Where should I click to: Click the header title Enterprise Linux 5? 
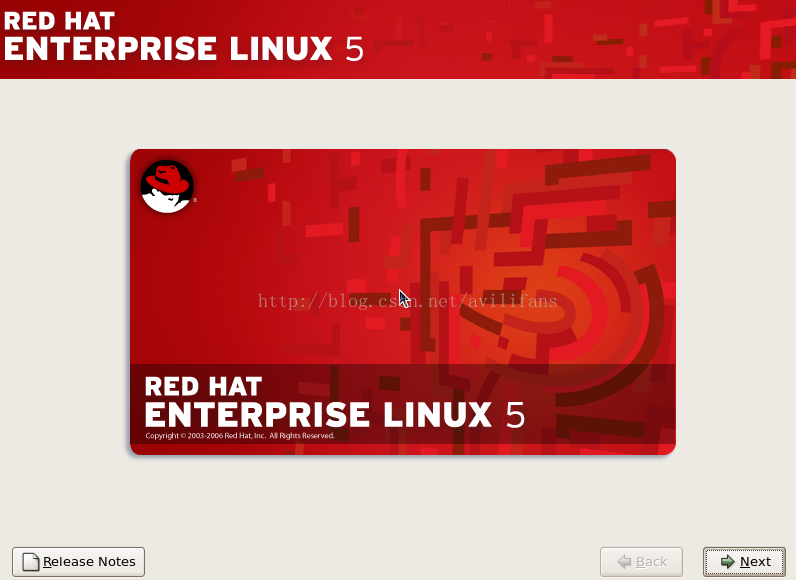click(x=183, y=49)
